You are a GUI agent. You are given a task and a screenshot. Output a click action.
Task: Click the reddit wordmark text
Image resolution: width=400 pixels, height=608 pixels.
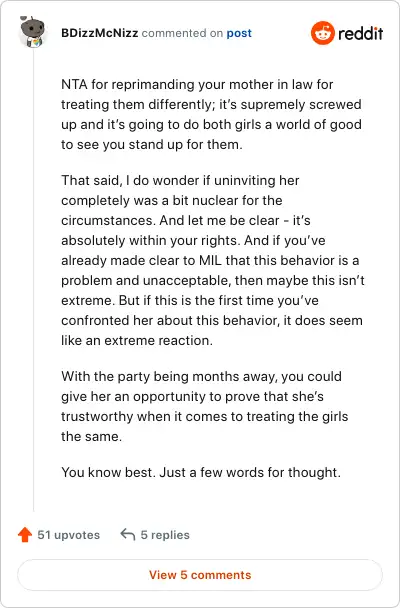(360, 34)
